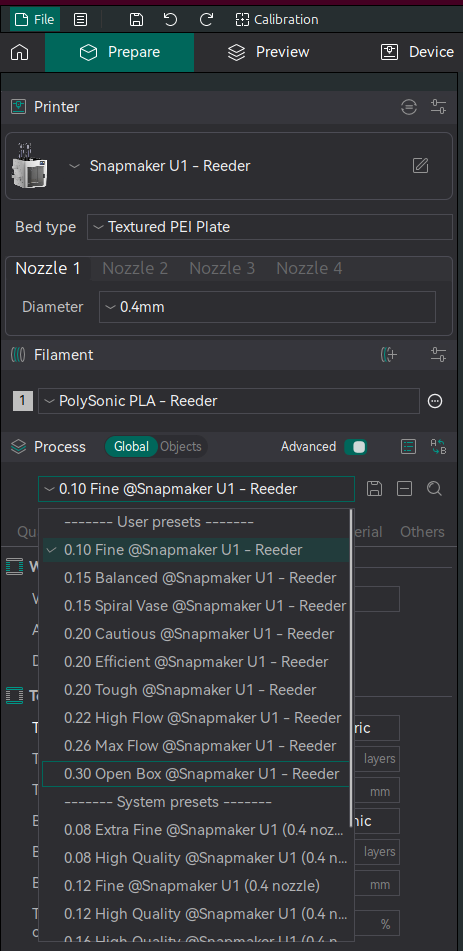Click the process settings list icon
Screen dimensions: 463x951
tap(408, 447)
